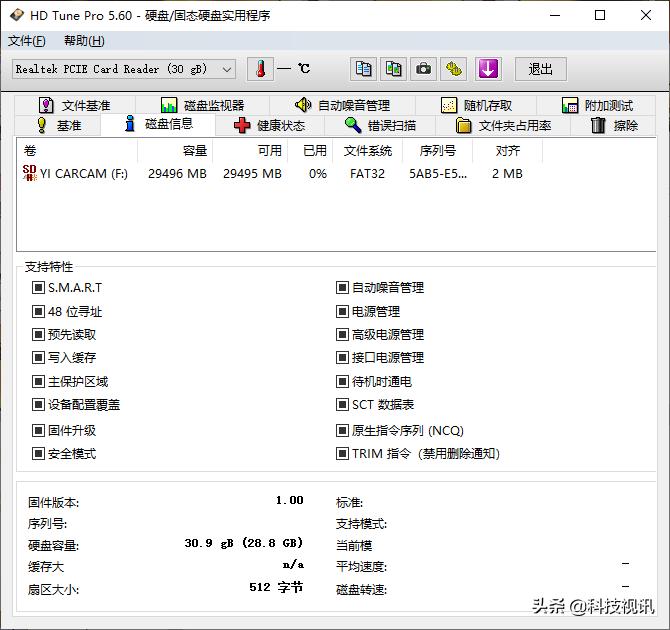Toggle the 主保护区域 checkbox
This screenshot has width=670, height=630.
[38, 381]
